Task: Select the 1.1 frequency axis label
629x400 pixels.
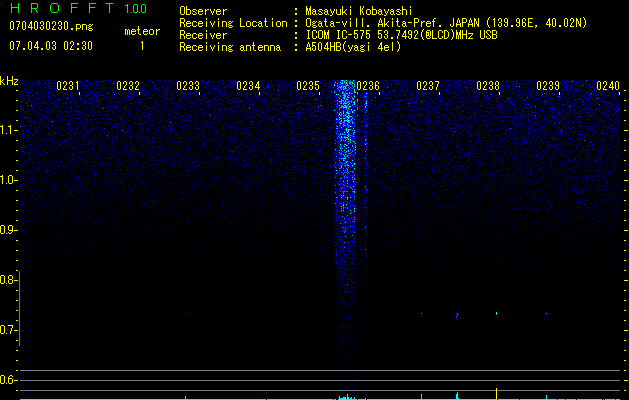Action: click(x=8, y=130)
